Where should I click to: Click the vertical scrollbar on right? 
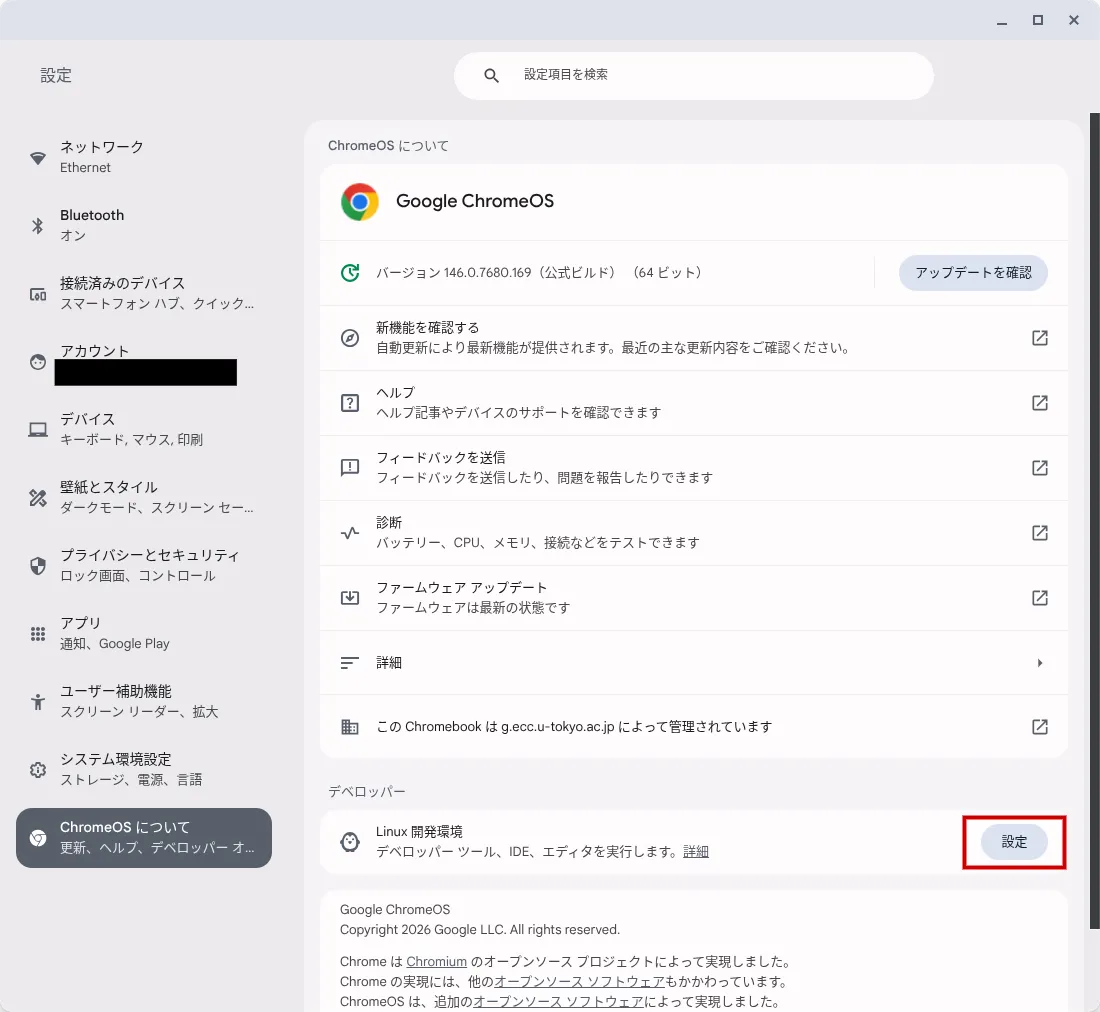[1094, 520]
